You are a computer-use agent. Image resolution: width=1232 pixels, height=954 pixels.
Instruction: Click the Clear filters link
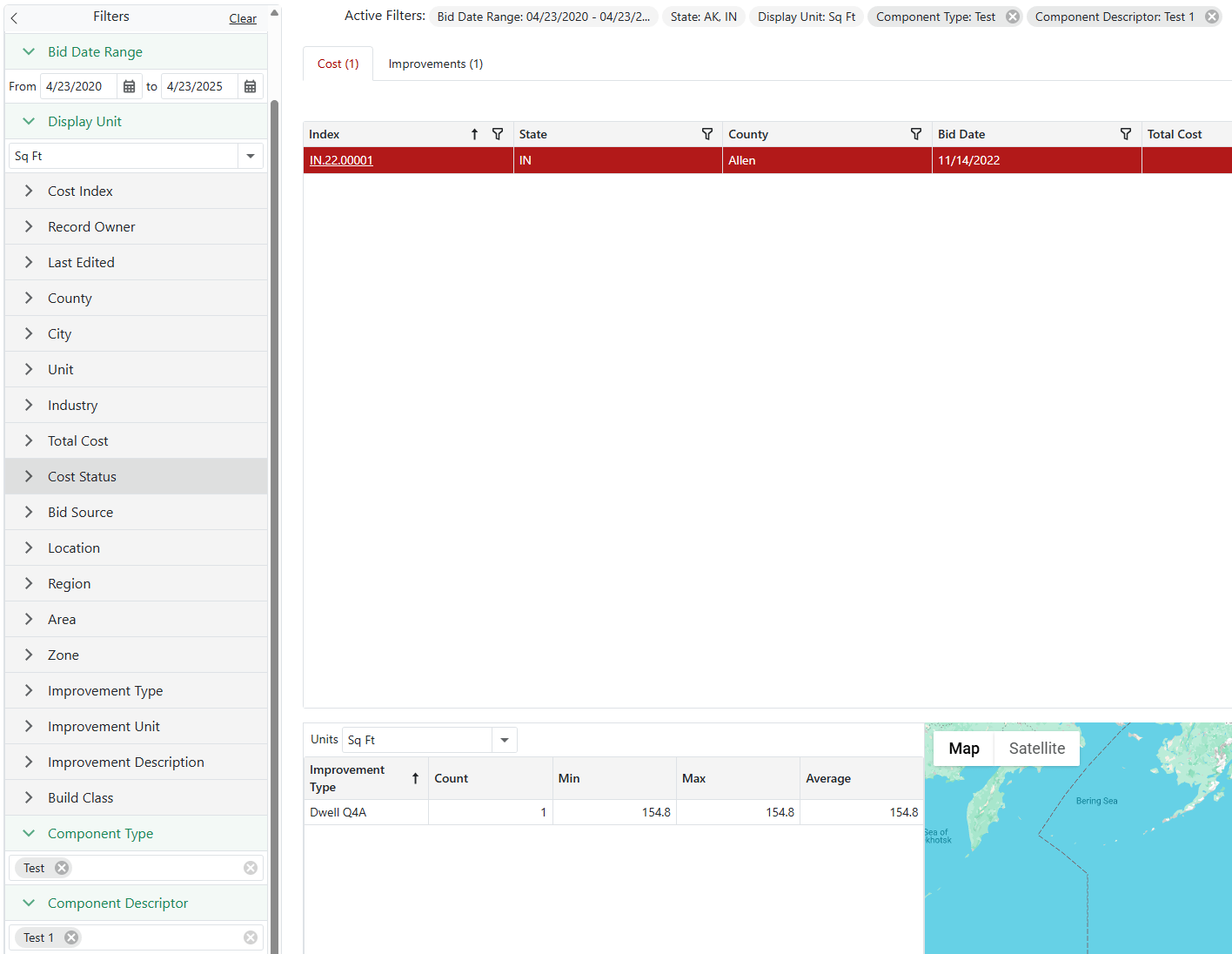click(x=243, y=18)
